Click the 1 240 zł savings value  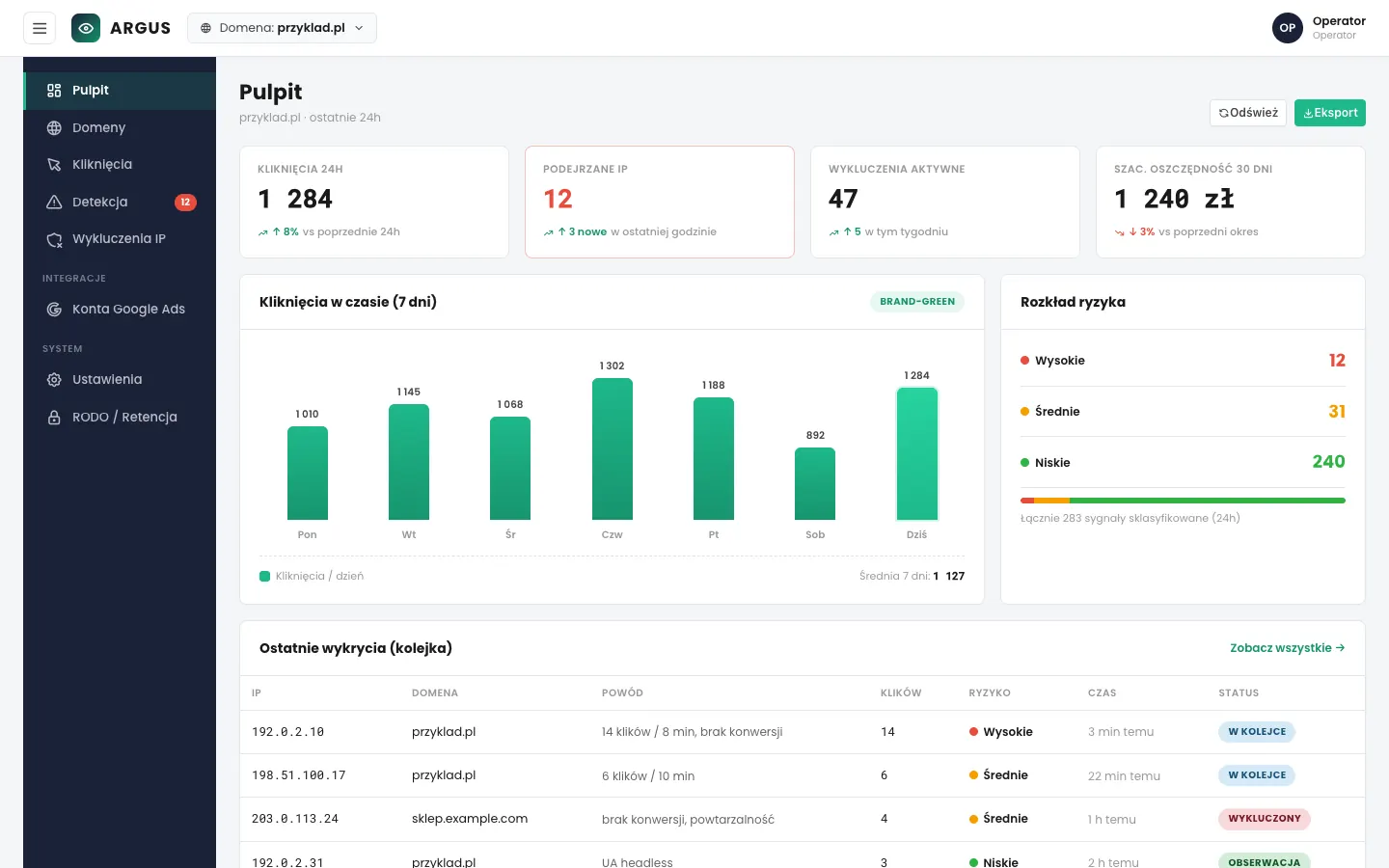[1174, 200]
